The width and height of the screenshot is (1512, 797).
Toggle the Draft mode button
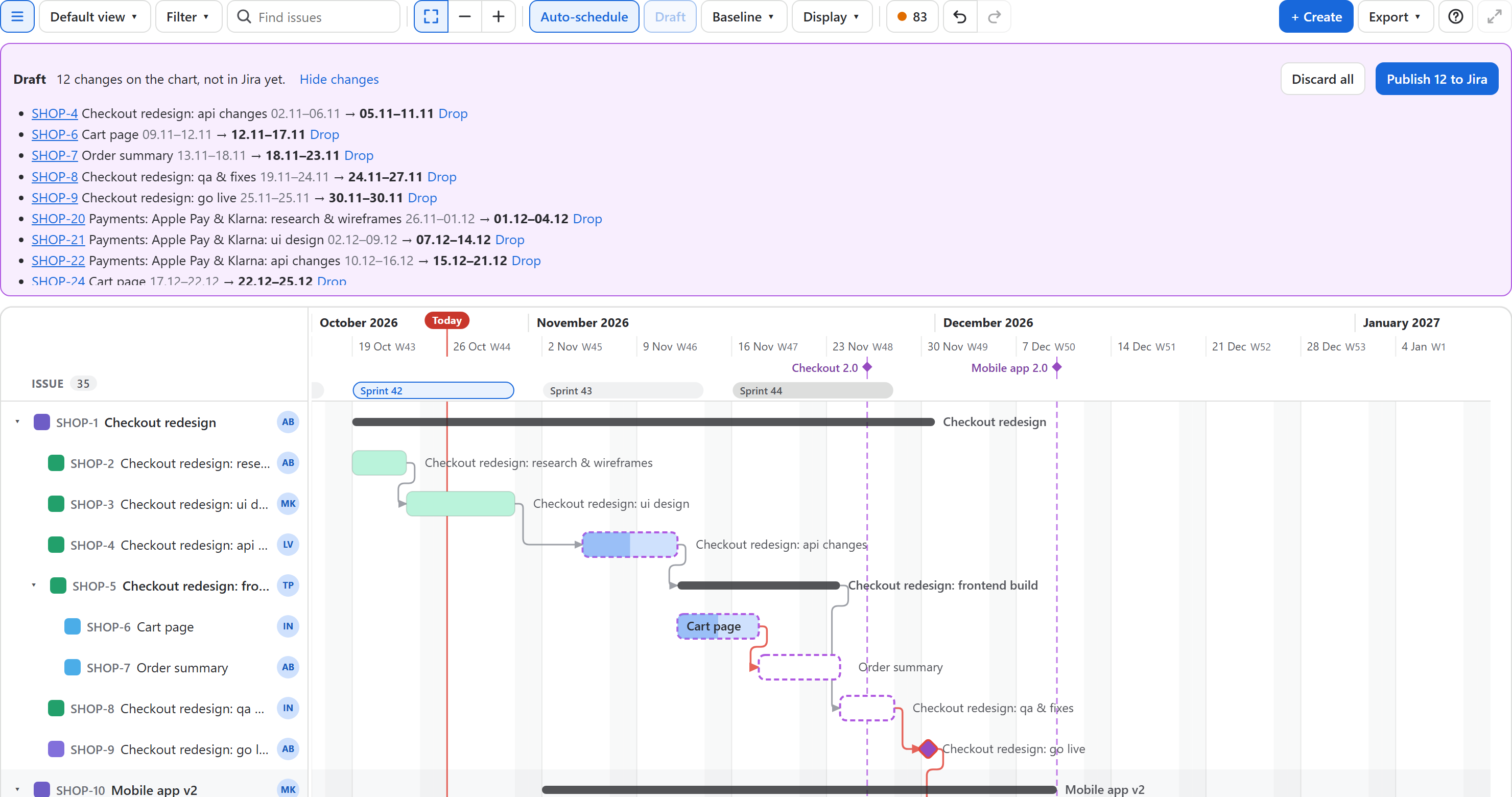click(670, 16)
